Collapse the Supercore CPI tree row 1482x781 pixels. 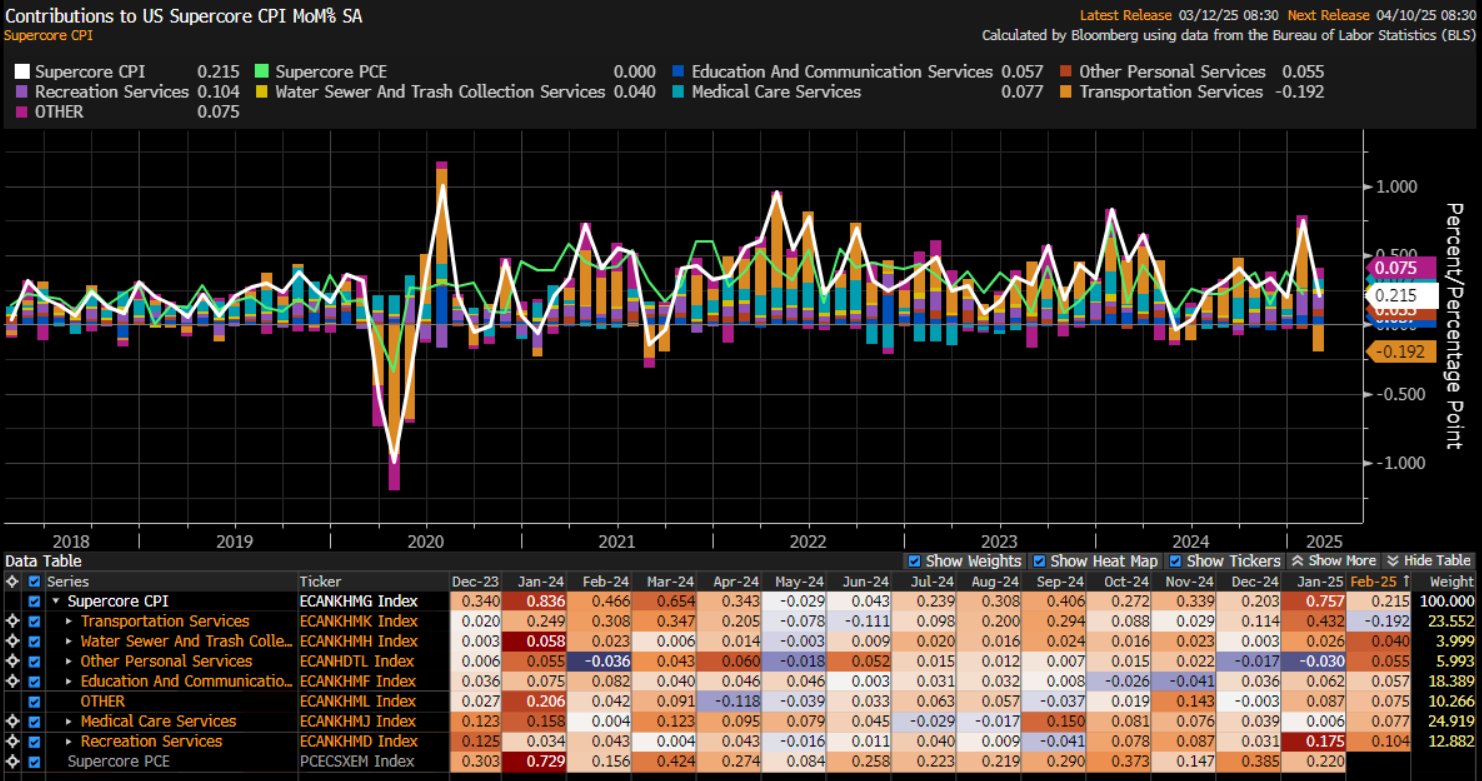(x=56, y=601)
